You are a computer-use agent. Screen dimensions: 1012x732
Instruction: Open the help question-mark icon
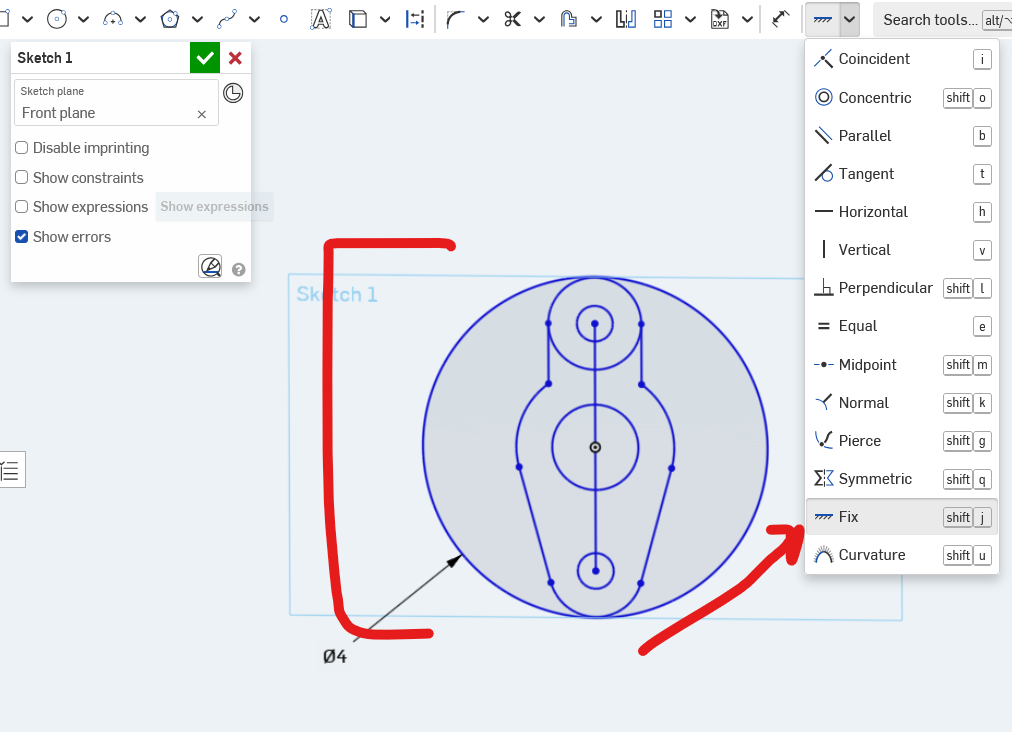coord(239,270)
